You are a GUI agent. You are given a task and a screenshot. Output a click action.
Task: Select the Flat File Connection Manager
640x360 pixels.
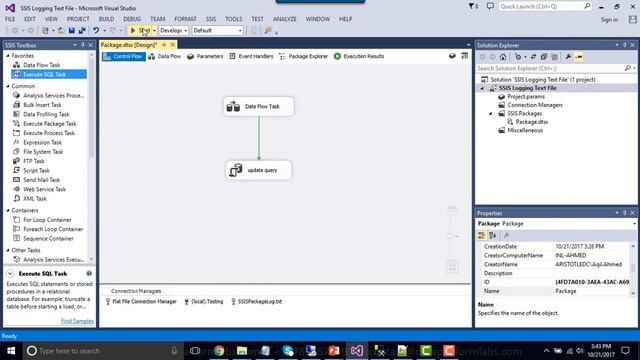pyautogui.click(x=141, y=302)
